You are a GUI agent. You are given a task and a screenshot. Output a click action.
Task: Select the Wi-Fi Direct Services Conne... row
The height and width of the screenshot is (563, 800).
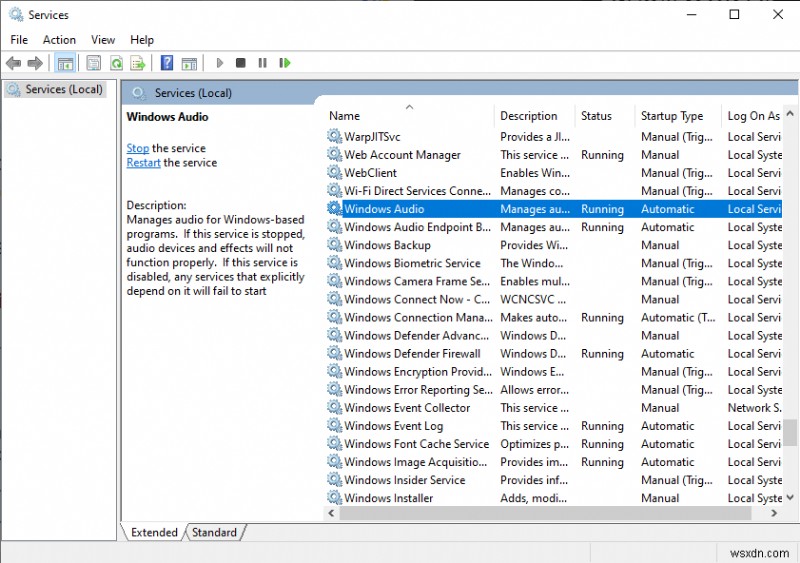click(x=554, y=190)
